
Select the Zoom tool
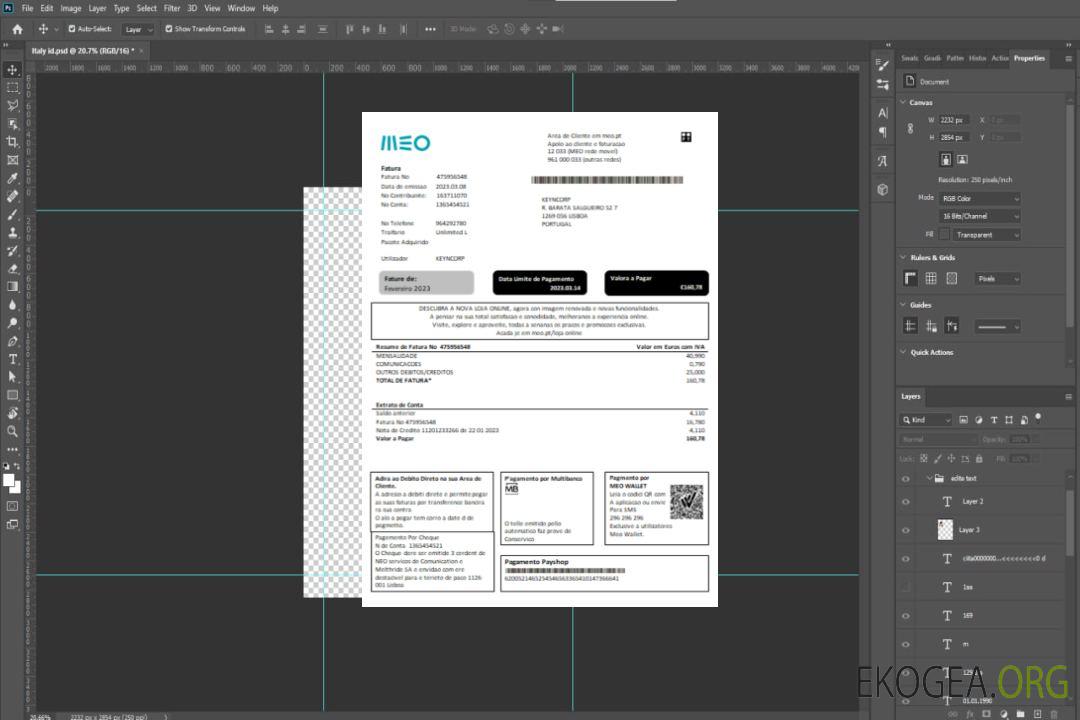point(13,431)
